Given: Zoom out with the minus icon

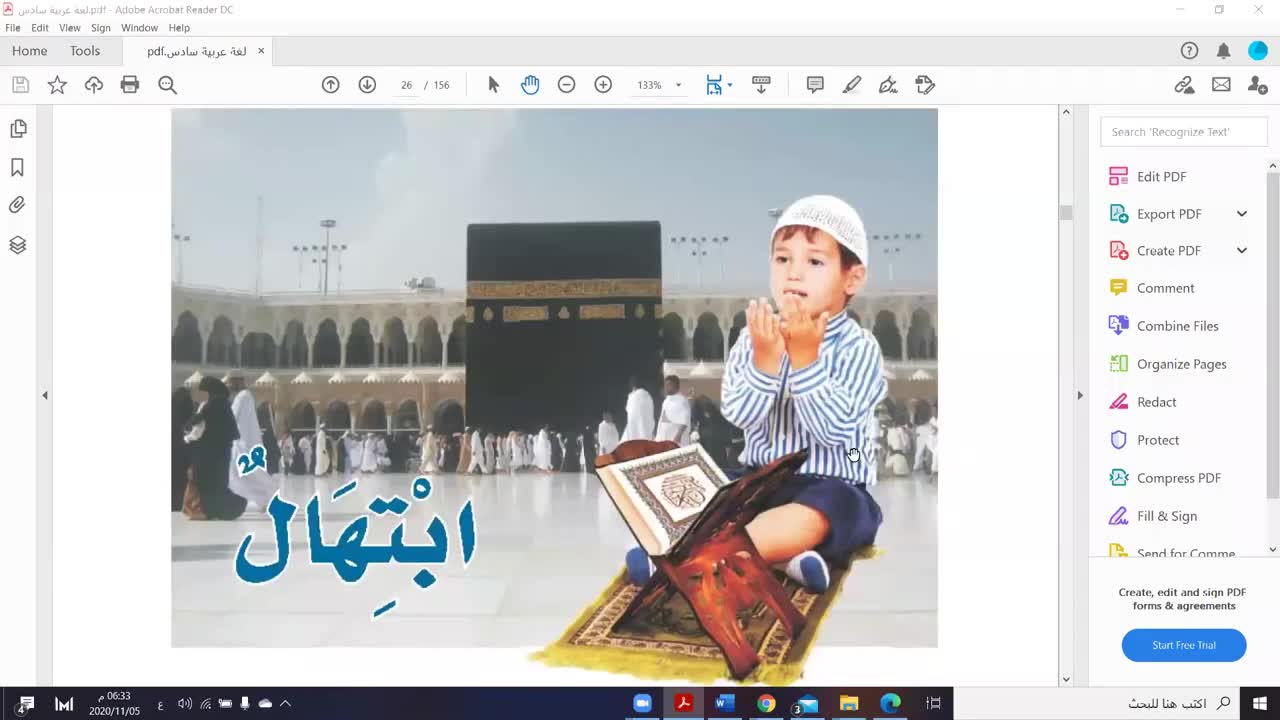Looking at the screenshot, I should click(566, 85).
